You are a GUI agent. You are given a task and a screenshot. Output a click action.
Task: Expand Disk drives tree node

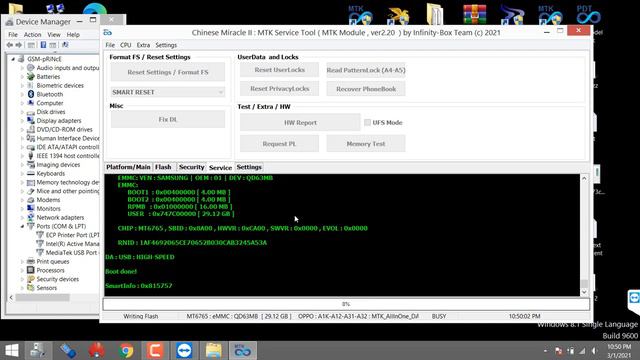click(22, 112)
